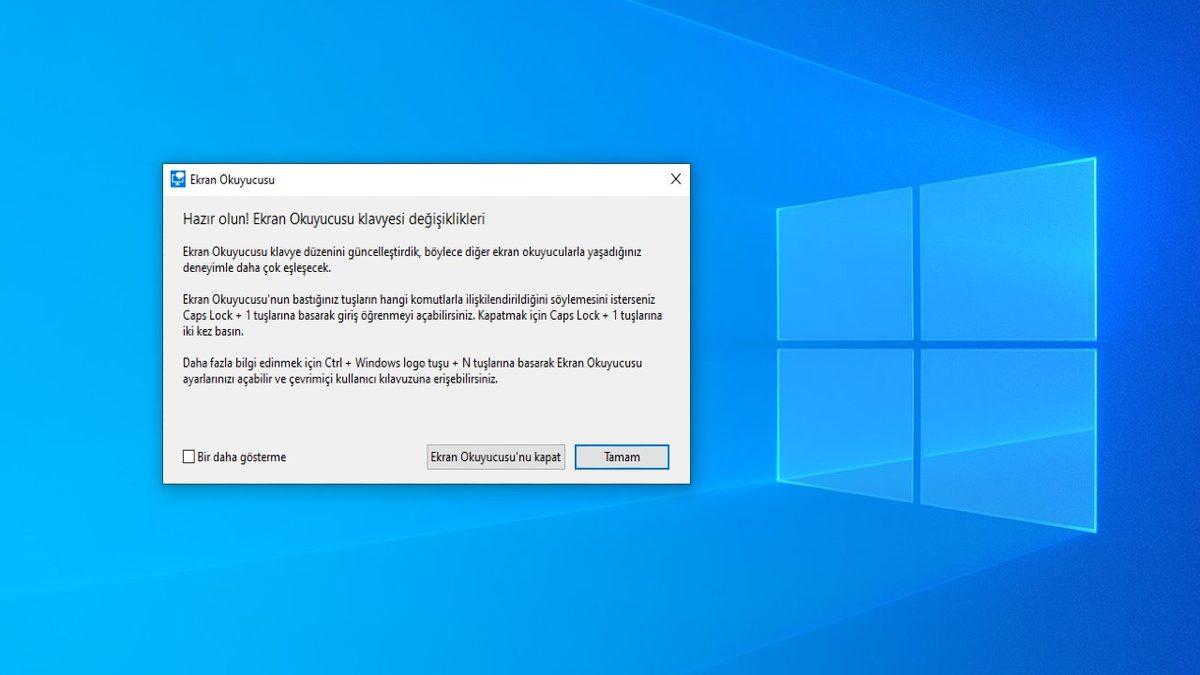Click the close icon of Ekran Okuyucusu window

(x=675, y=180)
